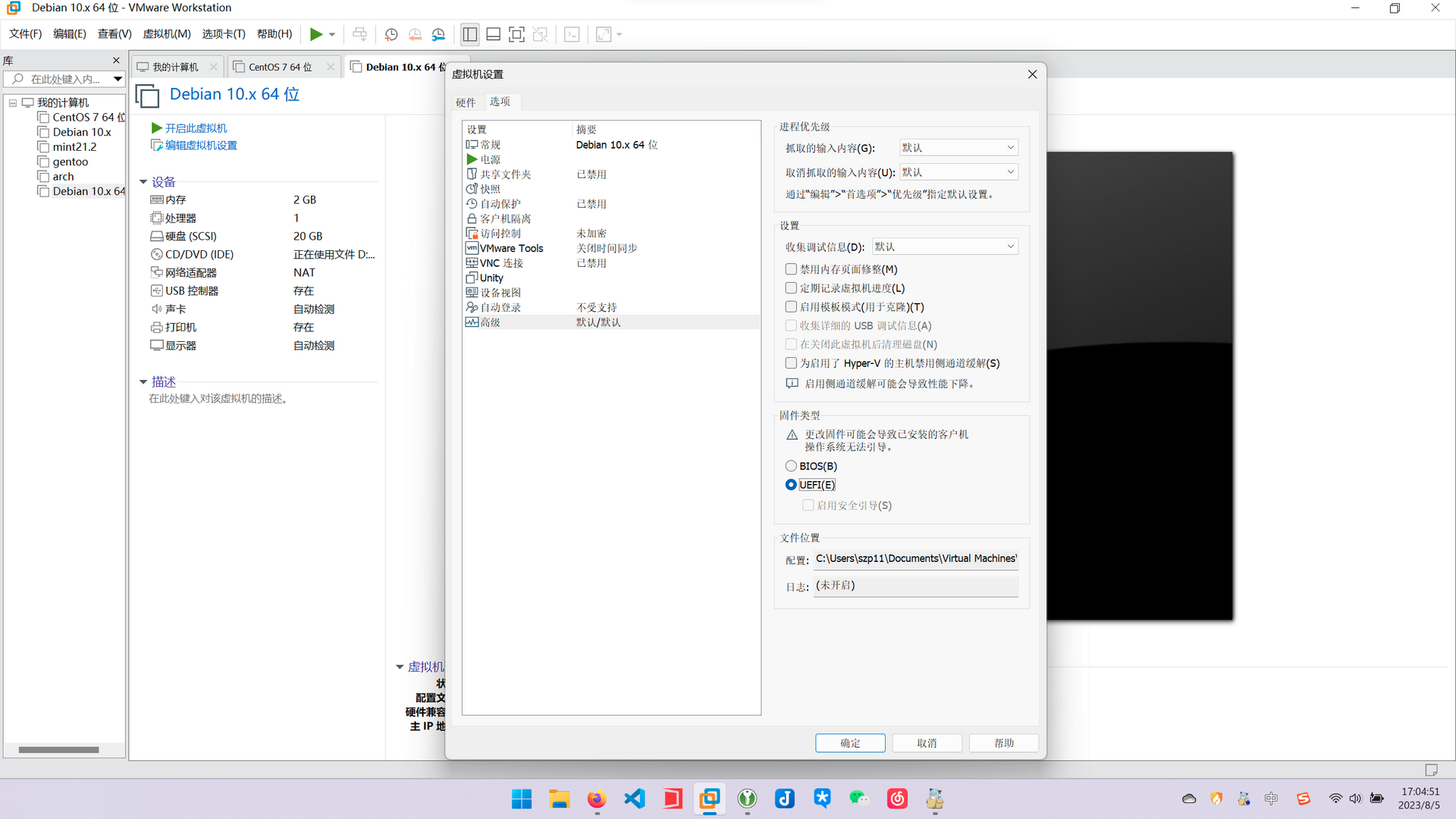Click the Unity mode toolbar icon
This screenshot has width=1456, height=819.
coord(540,34)
